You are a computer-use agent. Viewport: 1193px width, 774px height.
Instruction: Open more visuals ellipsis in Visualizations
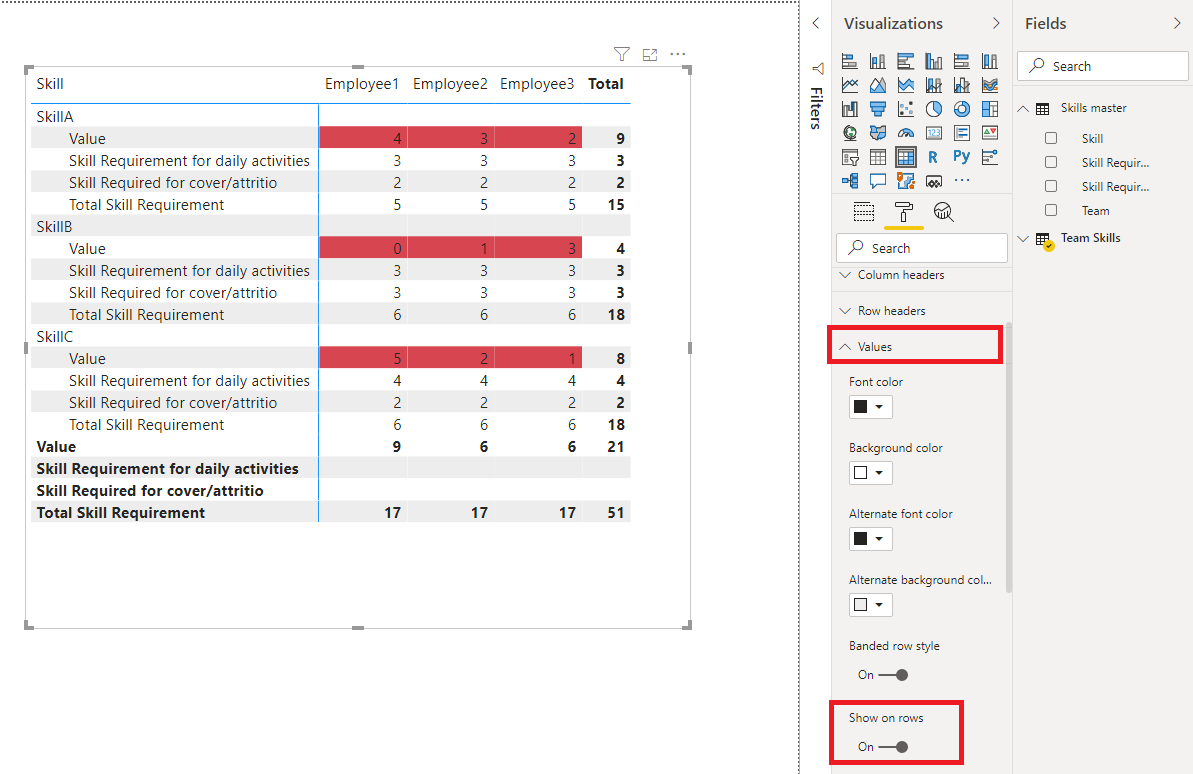point(962,180)
